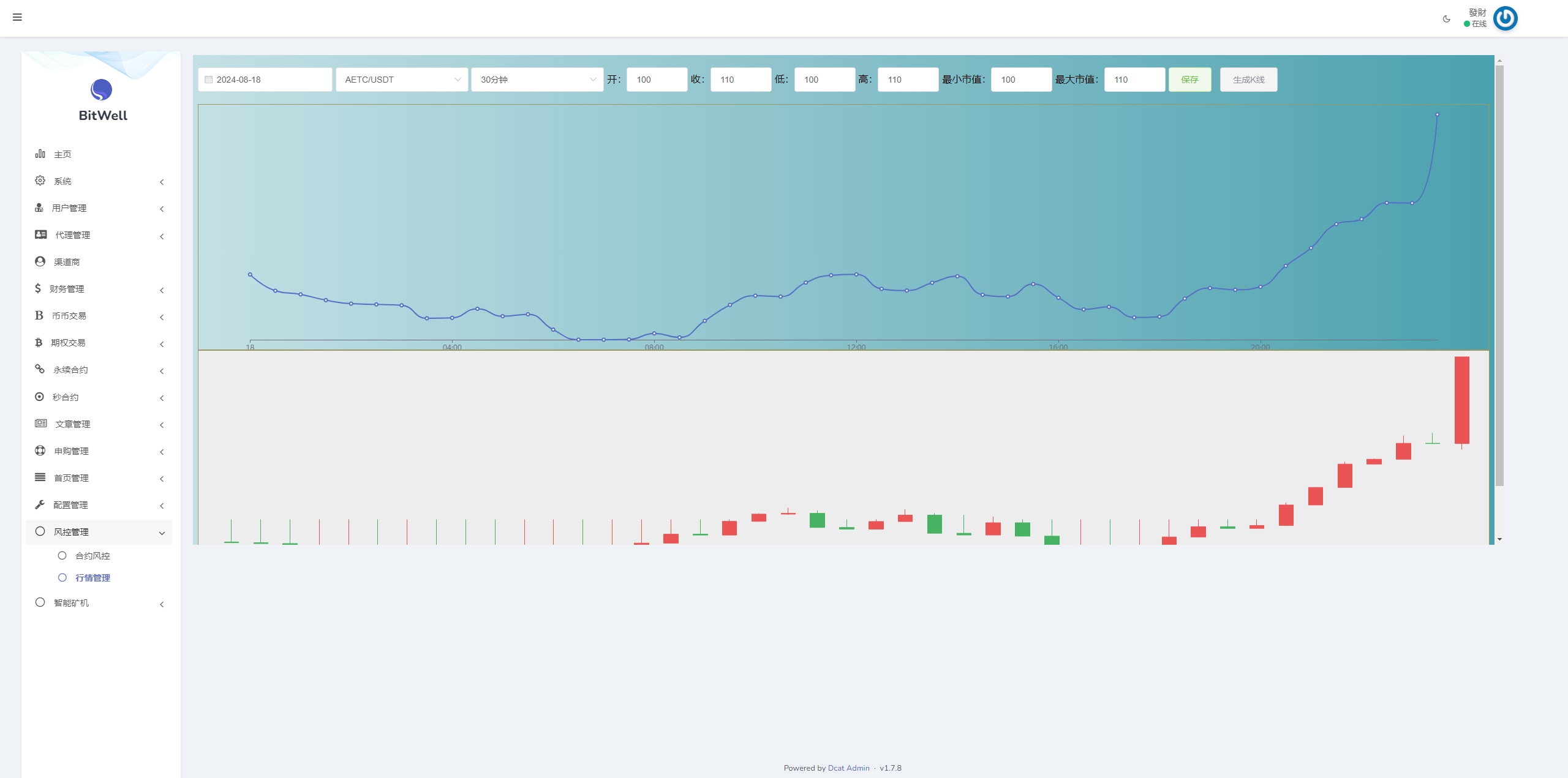This screenshot has width=1568, height=778.
Task: Select 合约风控 submenu item
Action: pos(92,556)
